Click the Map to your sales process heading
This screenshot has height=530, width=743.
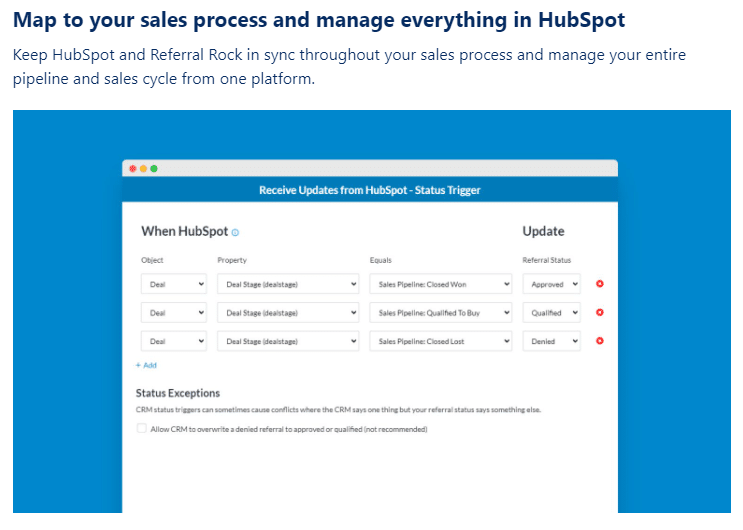coord(319,20)
